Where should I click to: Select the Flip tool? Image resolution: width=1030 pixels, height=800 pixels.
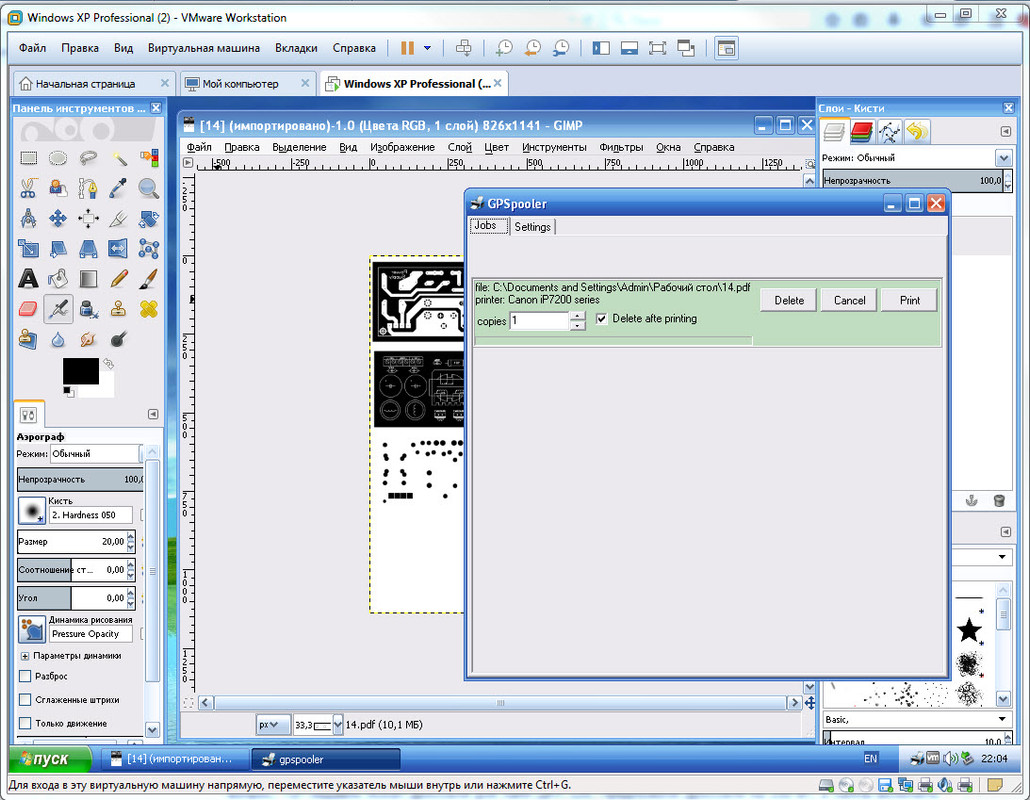coord(119,249)
